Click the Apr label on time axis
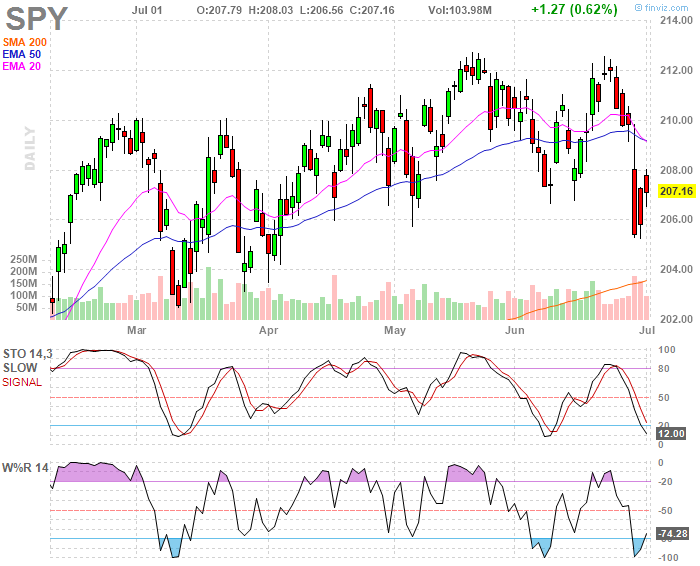The width and height of the screenshot is (700, 566). tap(269, 330)
